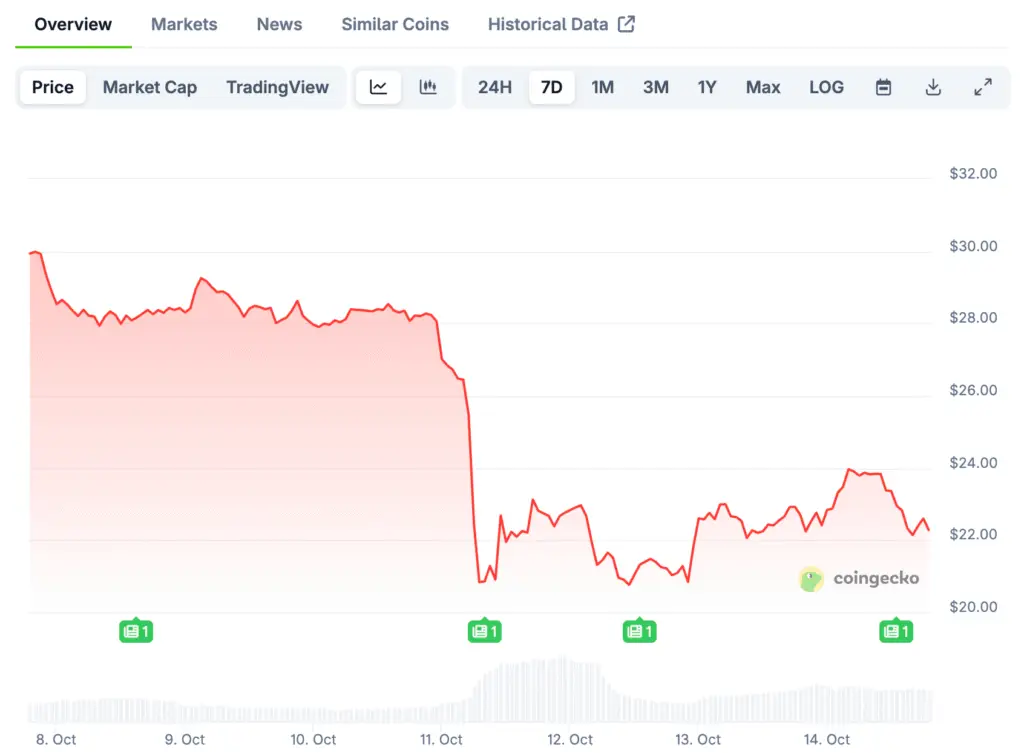Open the news marker near 11 Oct
This screenshot has width=1024, height=753.
(484, 631)
